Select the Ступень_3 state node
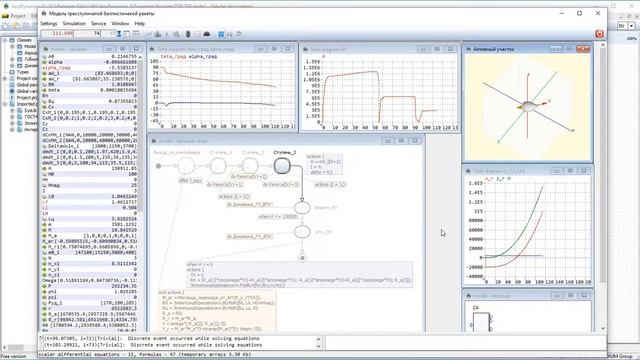The height and width of the screenshot is (360, 640). click(x=282, y=166)
